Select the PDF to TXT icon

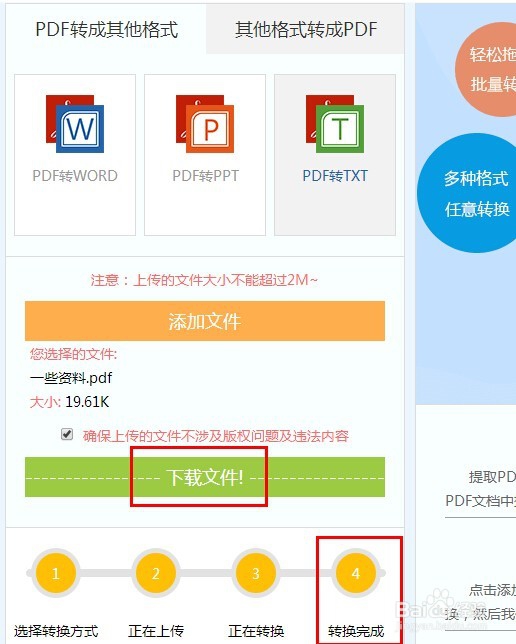(335, 124)
